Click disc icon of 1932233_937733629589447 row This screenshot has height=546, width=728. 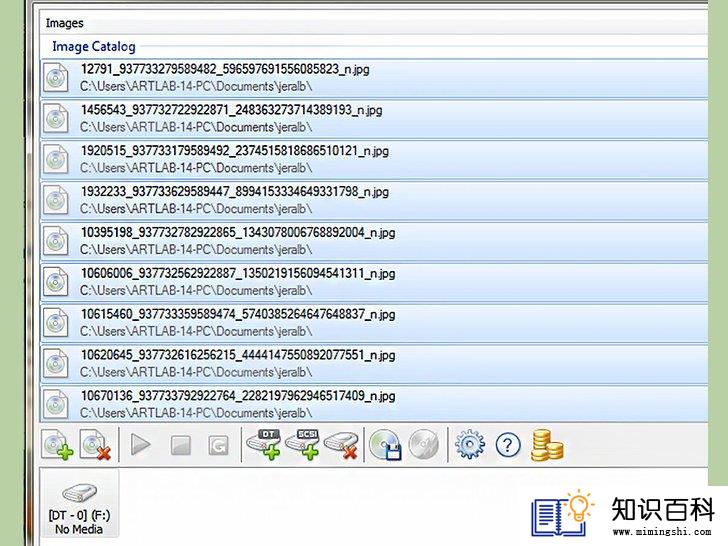[x=56, y=201]
